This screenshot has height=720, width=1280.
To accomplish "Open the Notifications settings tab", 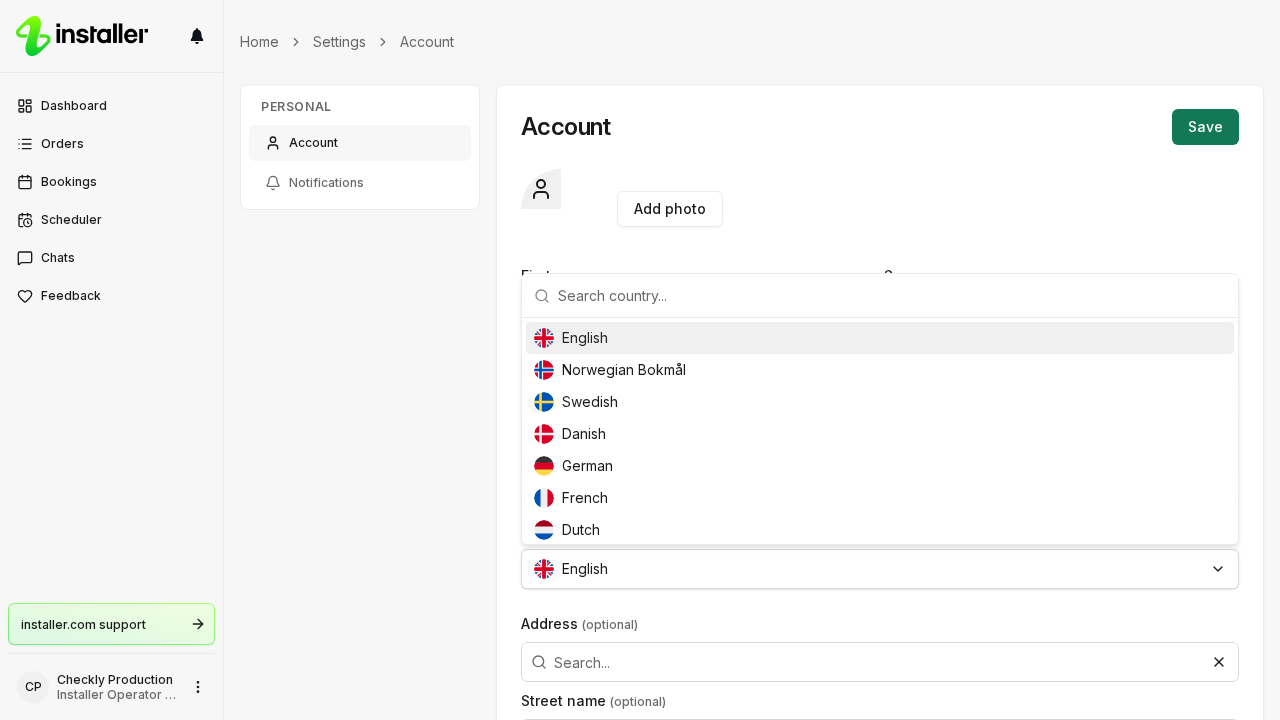I will (x=360, y=183).
